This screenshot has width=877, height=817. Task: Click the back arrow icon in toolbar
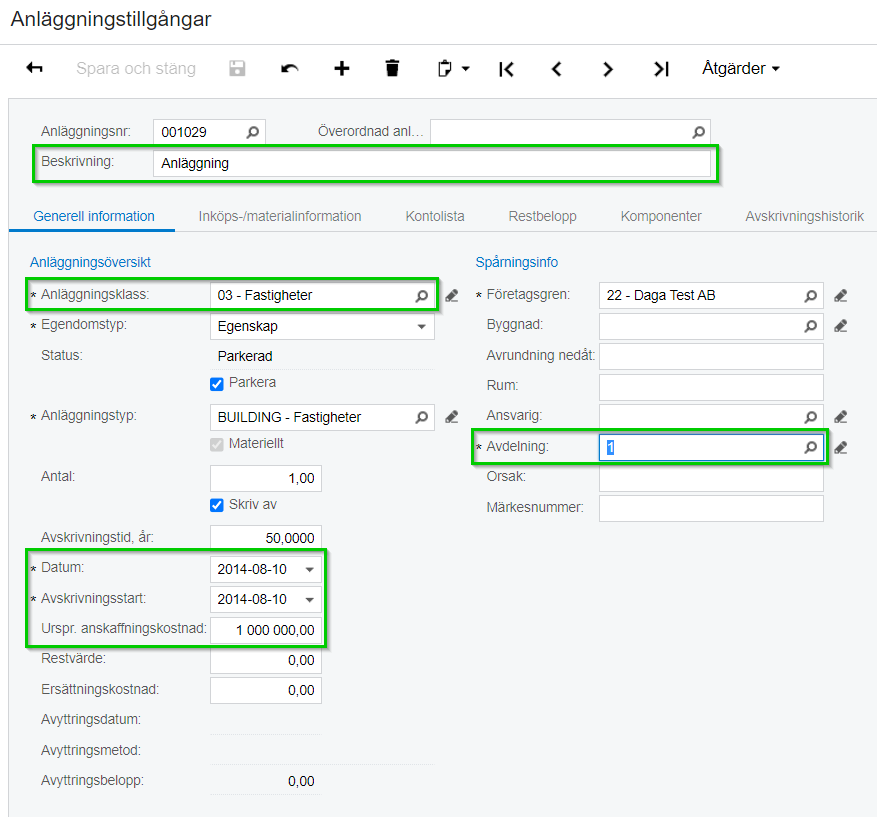click(35, 68)
